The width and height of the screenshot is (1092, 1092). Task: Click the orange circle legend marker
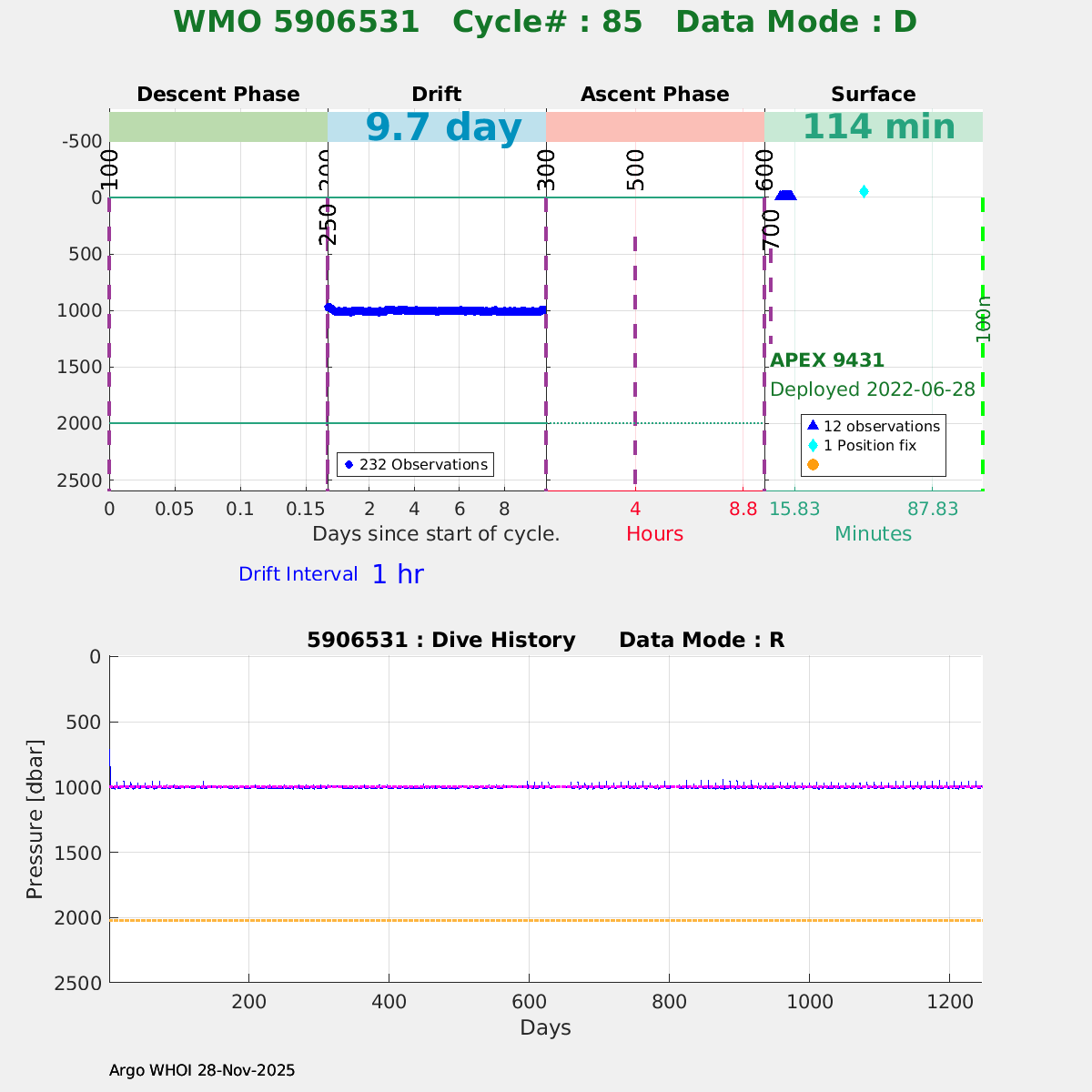tap(813, 464)
